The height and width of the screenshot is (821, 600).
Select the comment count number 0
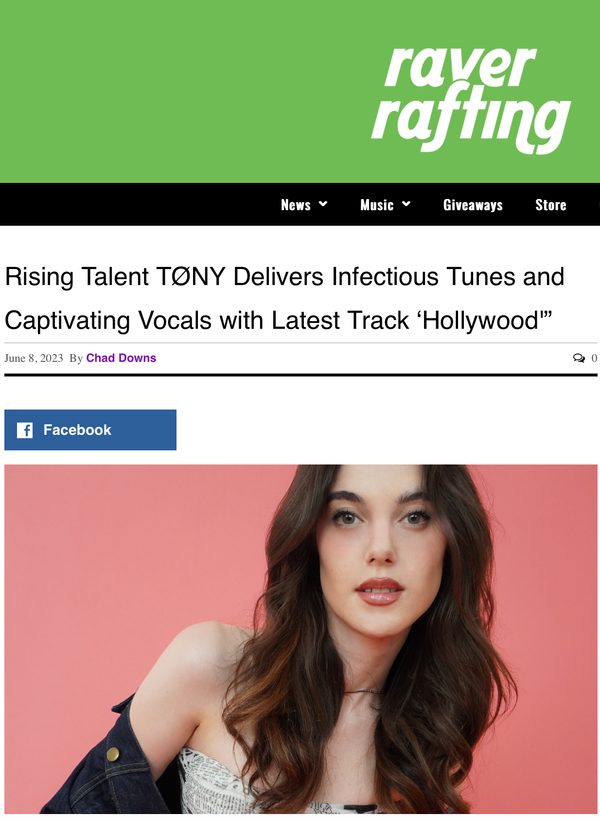coord(594,358)
